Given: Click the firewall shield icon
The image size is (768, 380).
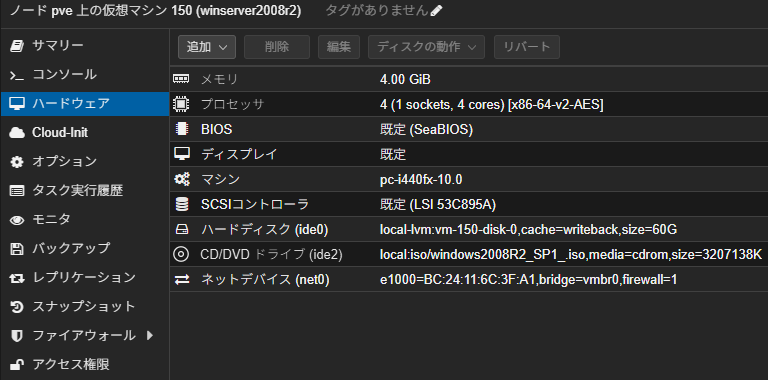Looking at the screenshot, I should [x=17, y=336].
